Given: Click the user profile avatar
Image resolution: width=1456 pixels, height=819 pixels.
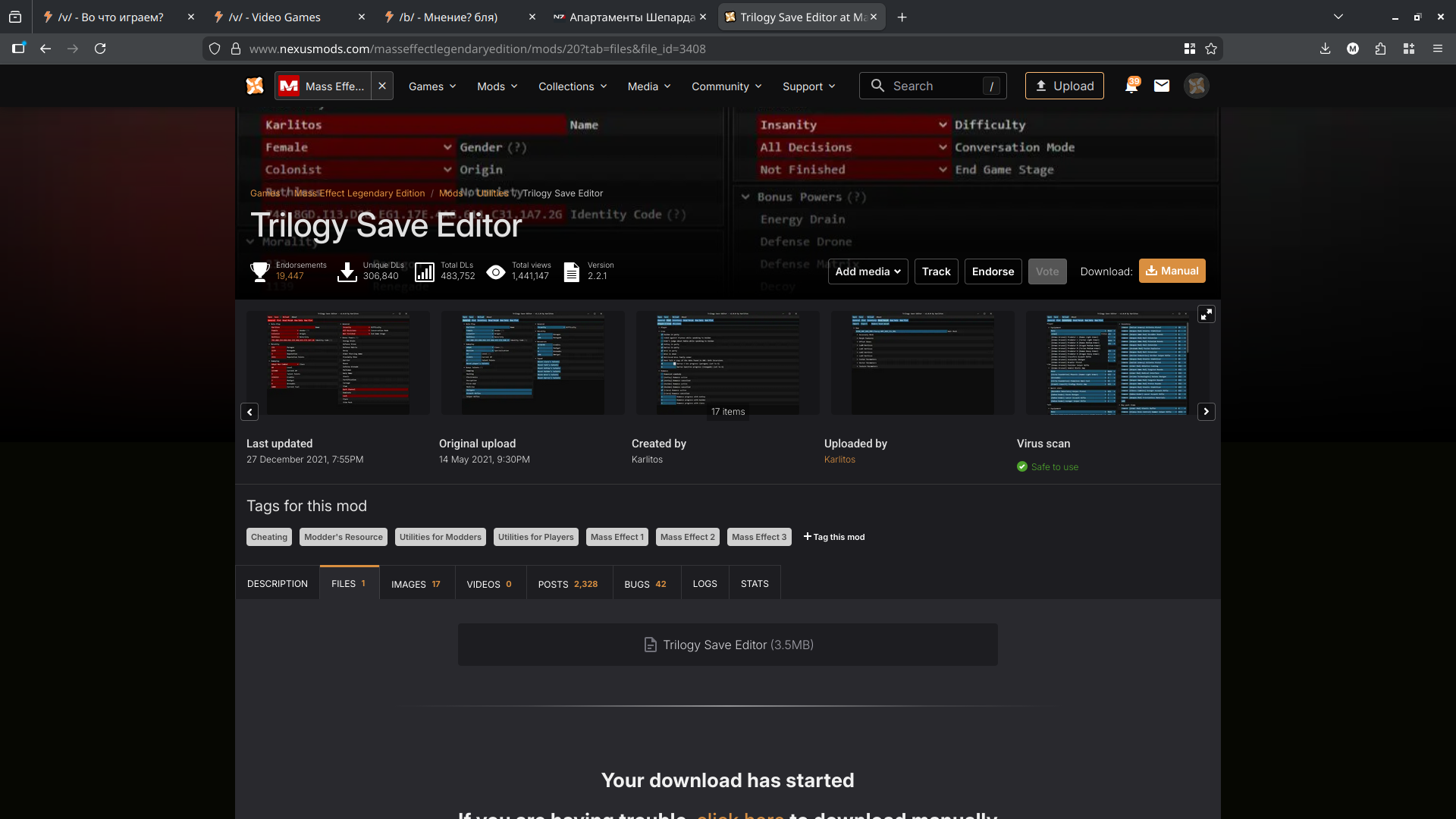Looking at the screenshot, I should click(1197, 86).
